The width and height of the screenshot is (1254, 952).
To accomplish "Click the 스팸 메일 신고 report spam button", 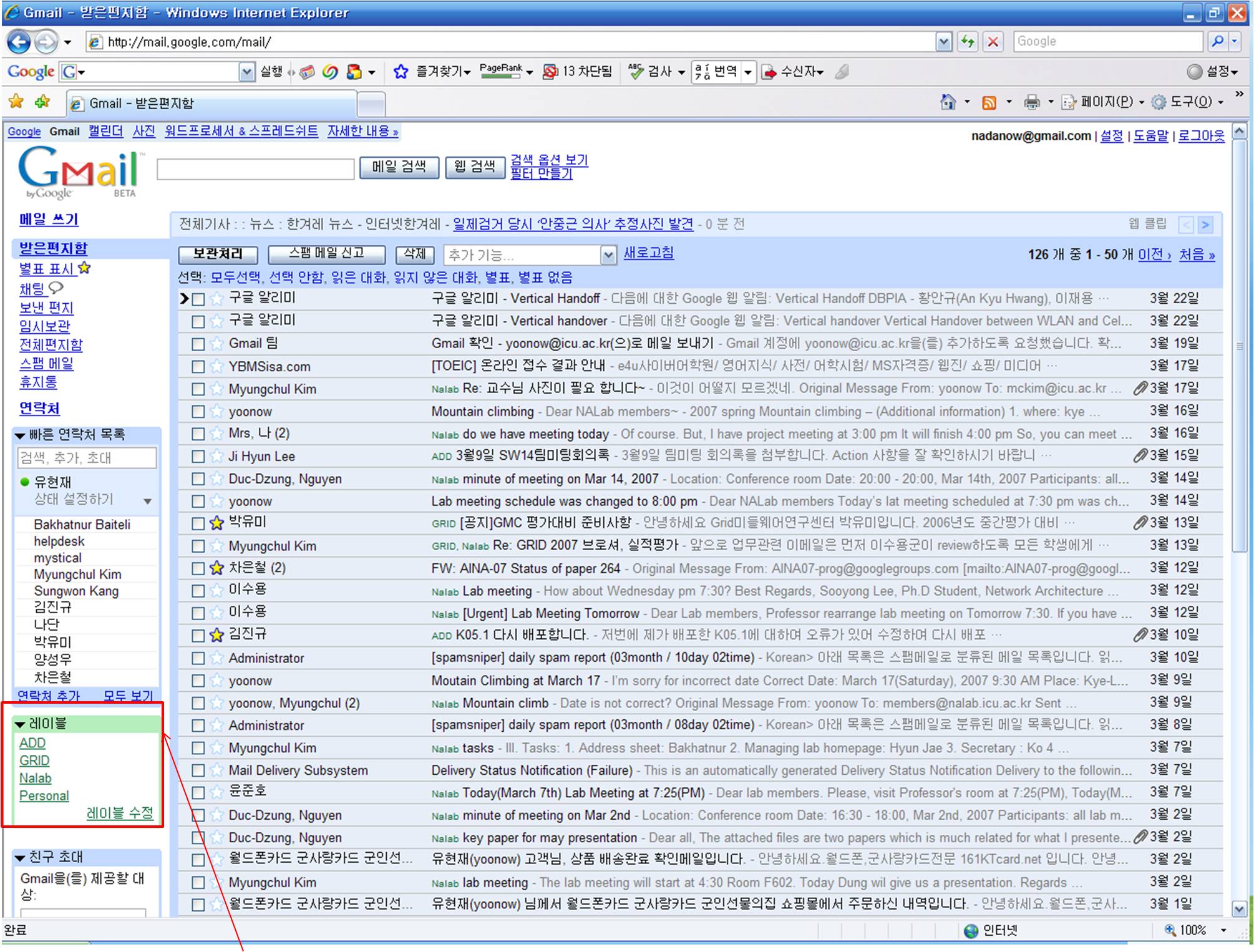I will [326, 254].
